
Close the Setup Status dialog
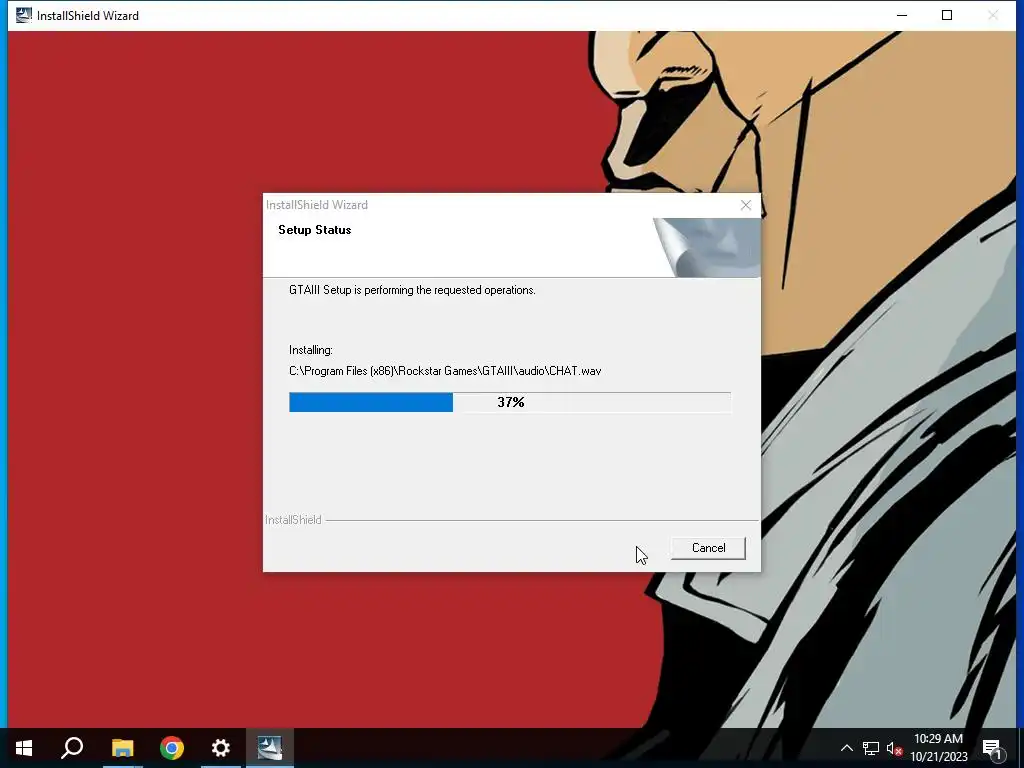[x=746, y=205]
